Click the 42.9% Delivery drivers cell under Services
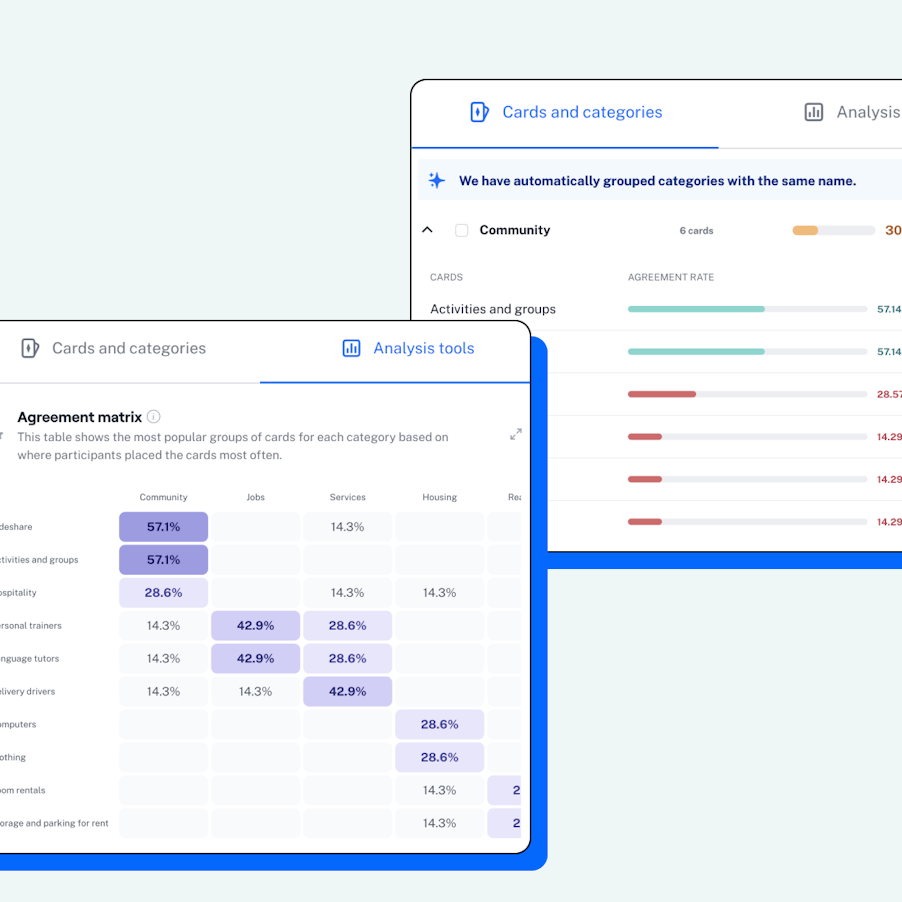This screenshot has width=902, height=902. tap(347, 691)
